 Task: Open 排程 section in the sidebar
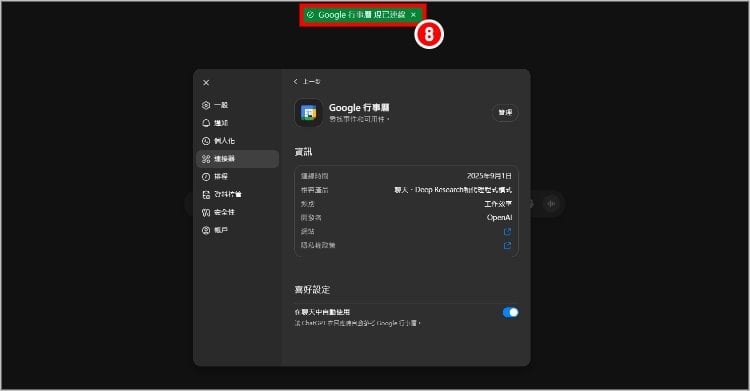(x=237, y=177)
